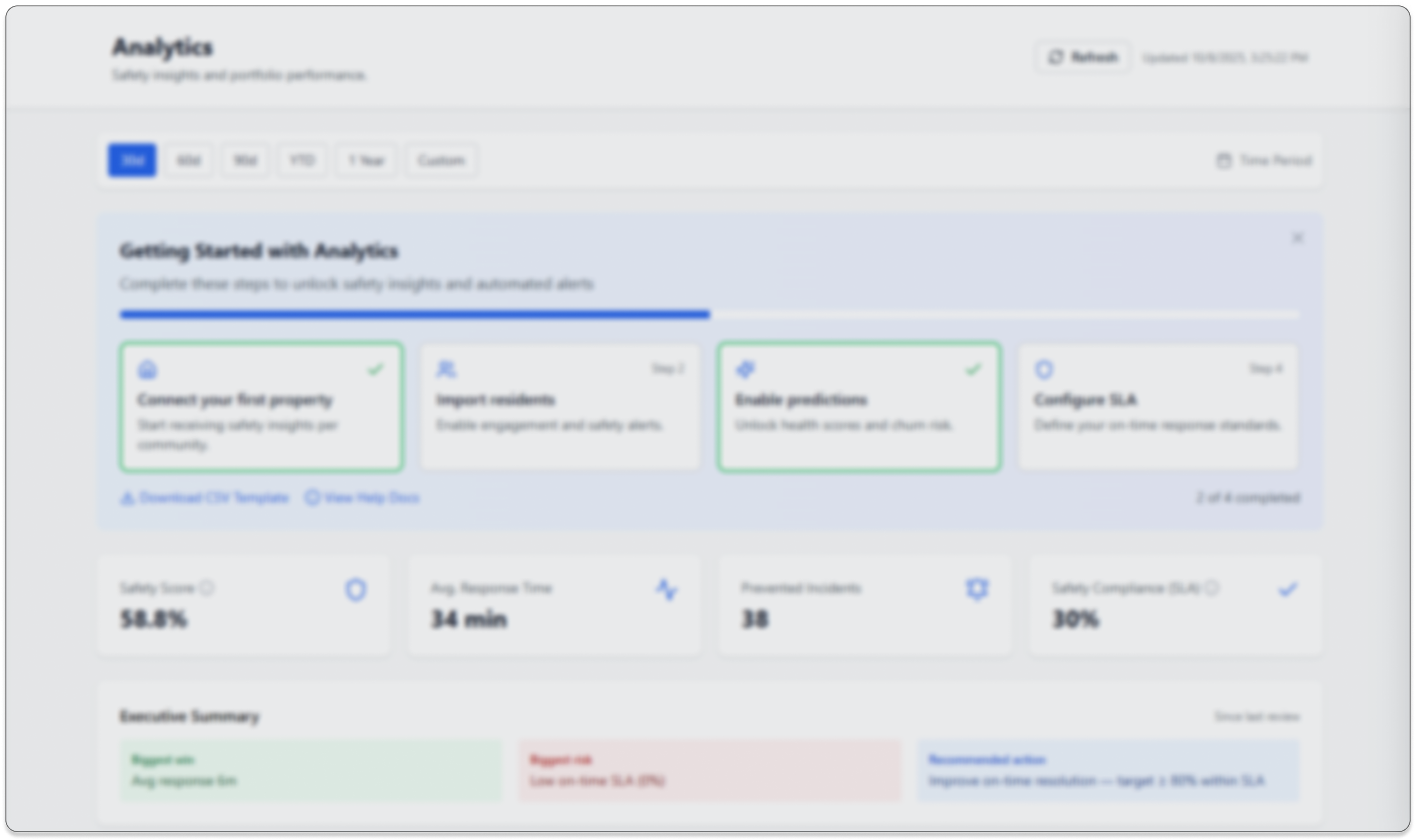Download the CSV Template
The image size is (1416, 840).
tap(205, 498)
